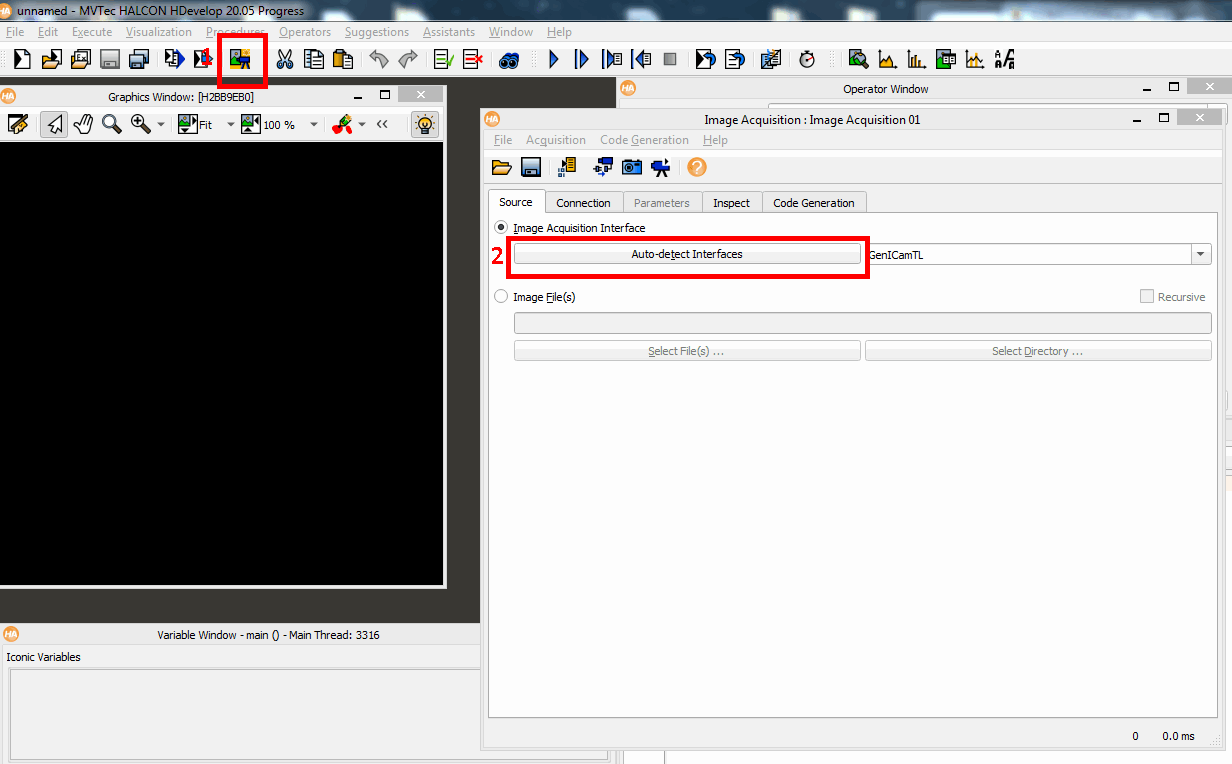Click the stopwatch profiler icon
This screenshot has height=764, width=1232.
[x=807, y=60]
